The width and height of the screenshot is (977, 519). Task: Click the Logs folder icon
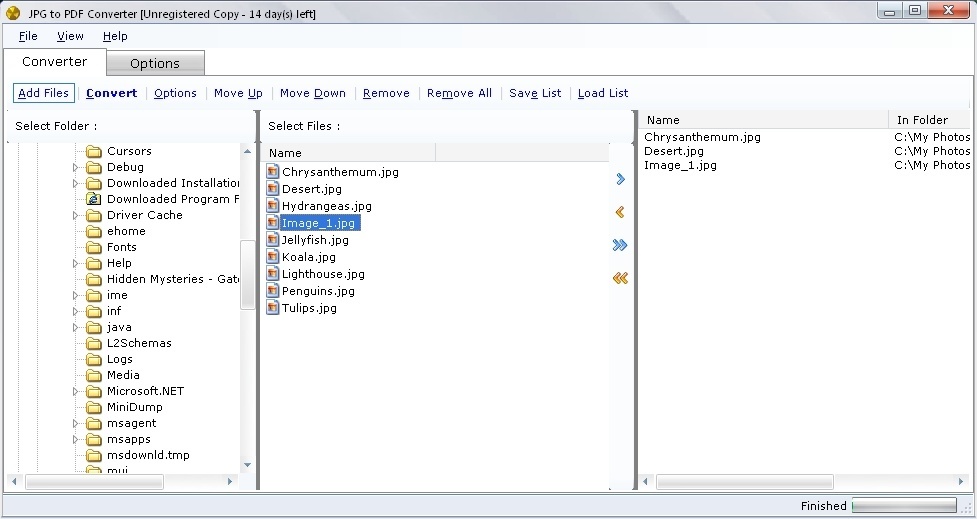(x=93, y=359)
